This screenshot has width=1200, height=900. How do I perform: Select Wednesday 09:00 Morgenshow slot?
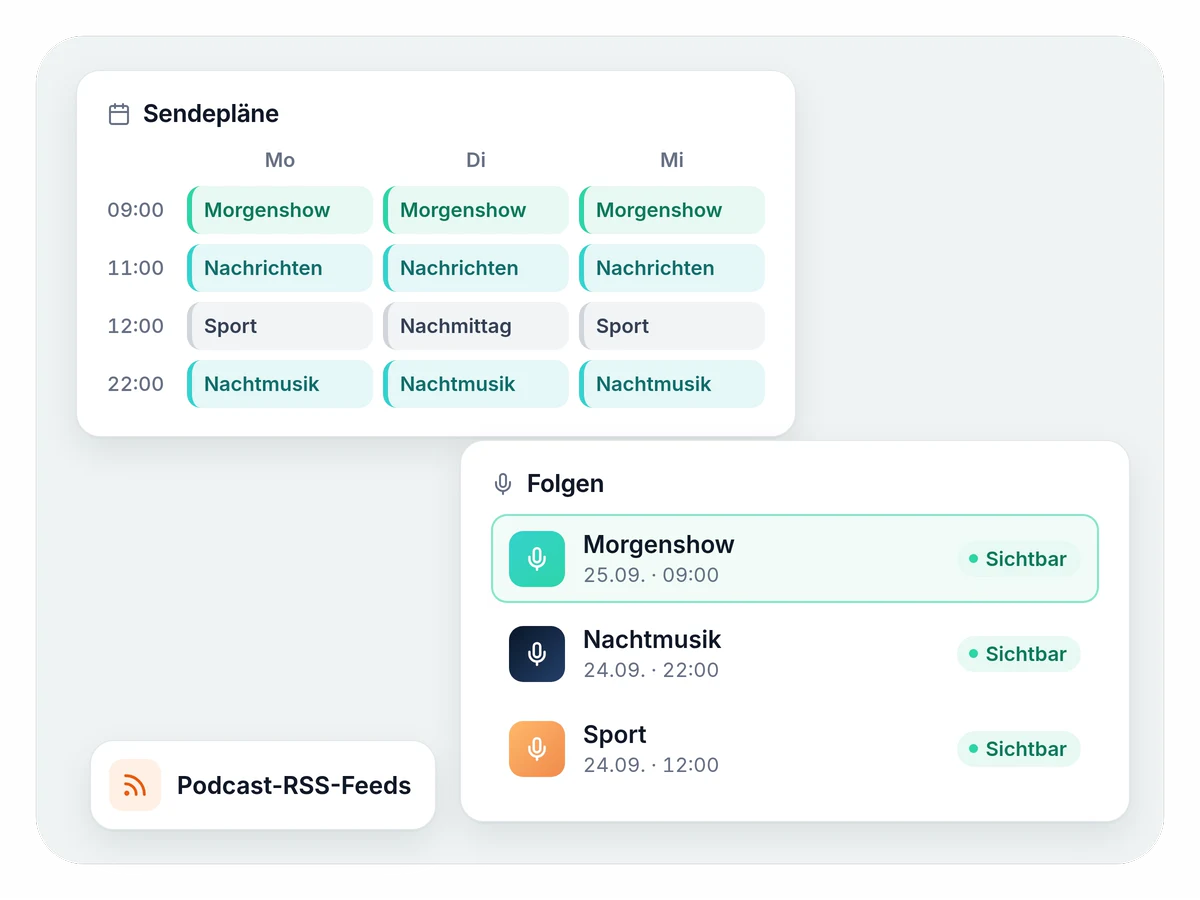click(672, 210)
